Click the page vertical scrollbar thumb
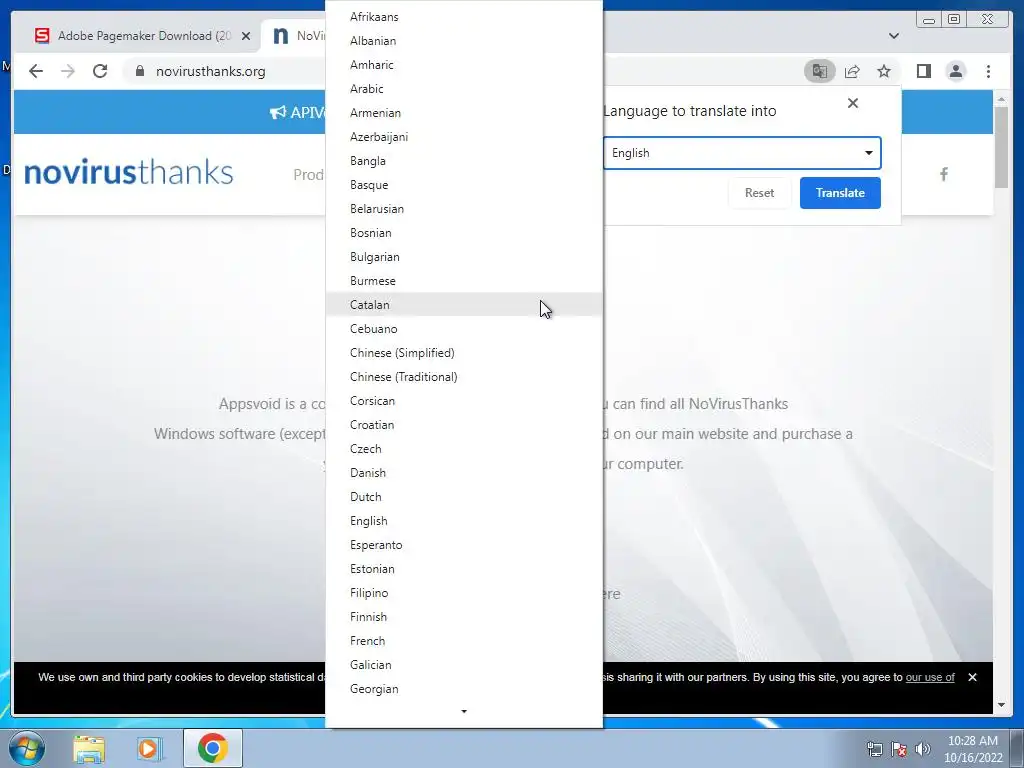 [x=1001, y=147]
